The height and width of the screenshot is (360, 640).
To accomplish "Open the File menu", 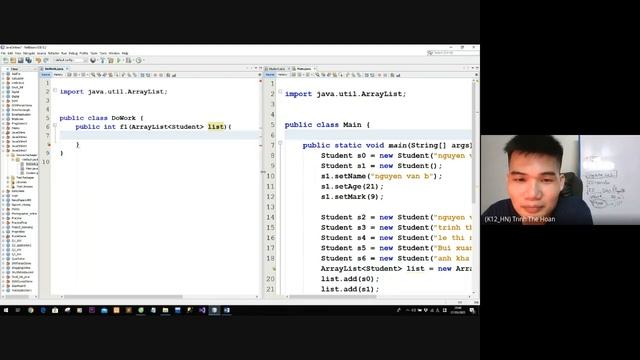I will pos(3,53).
